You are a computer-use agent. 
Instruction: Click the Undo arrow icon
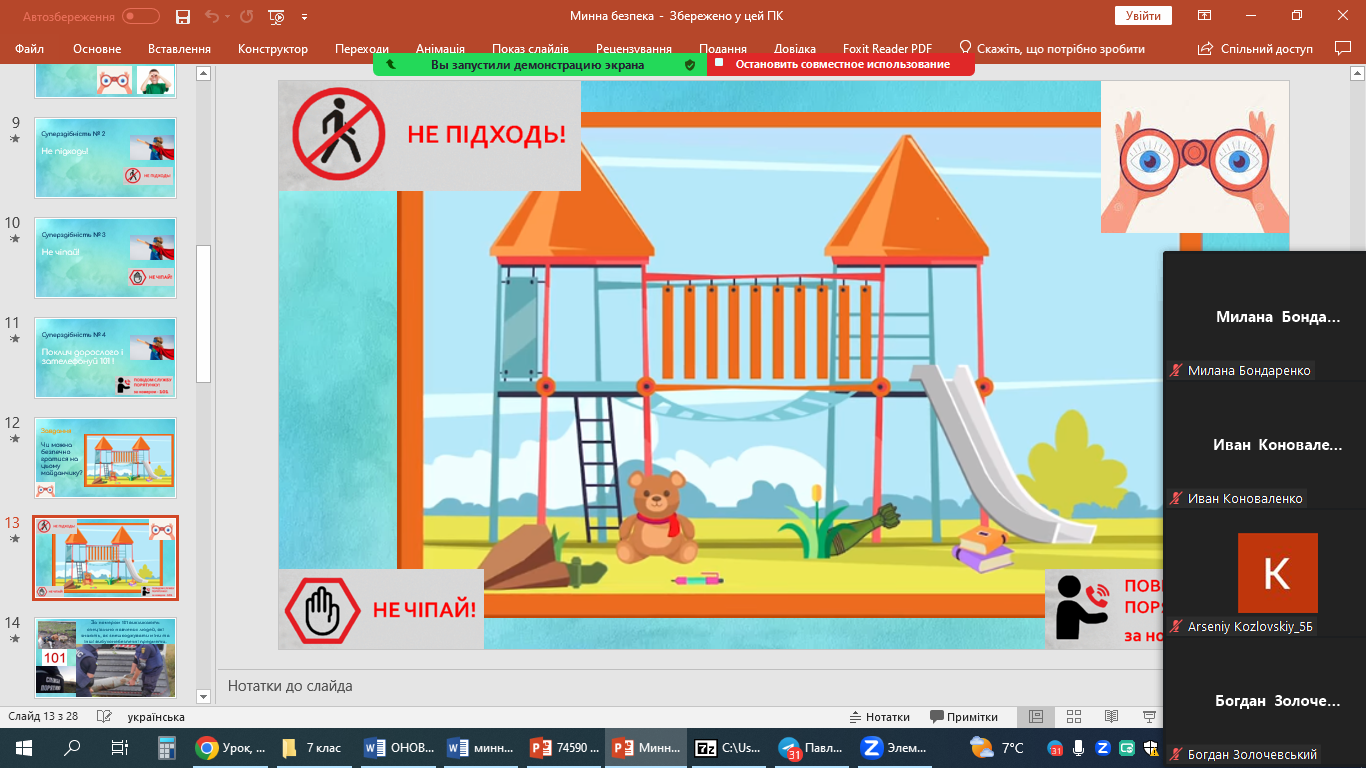pos(211,16)
